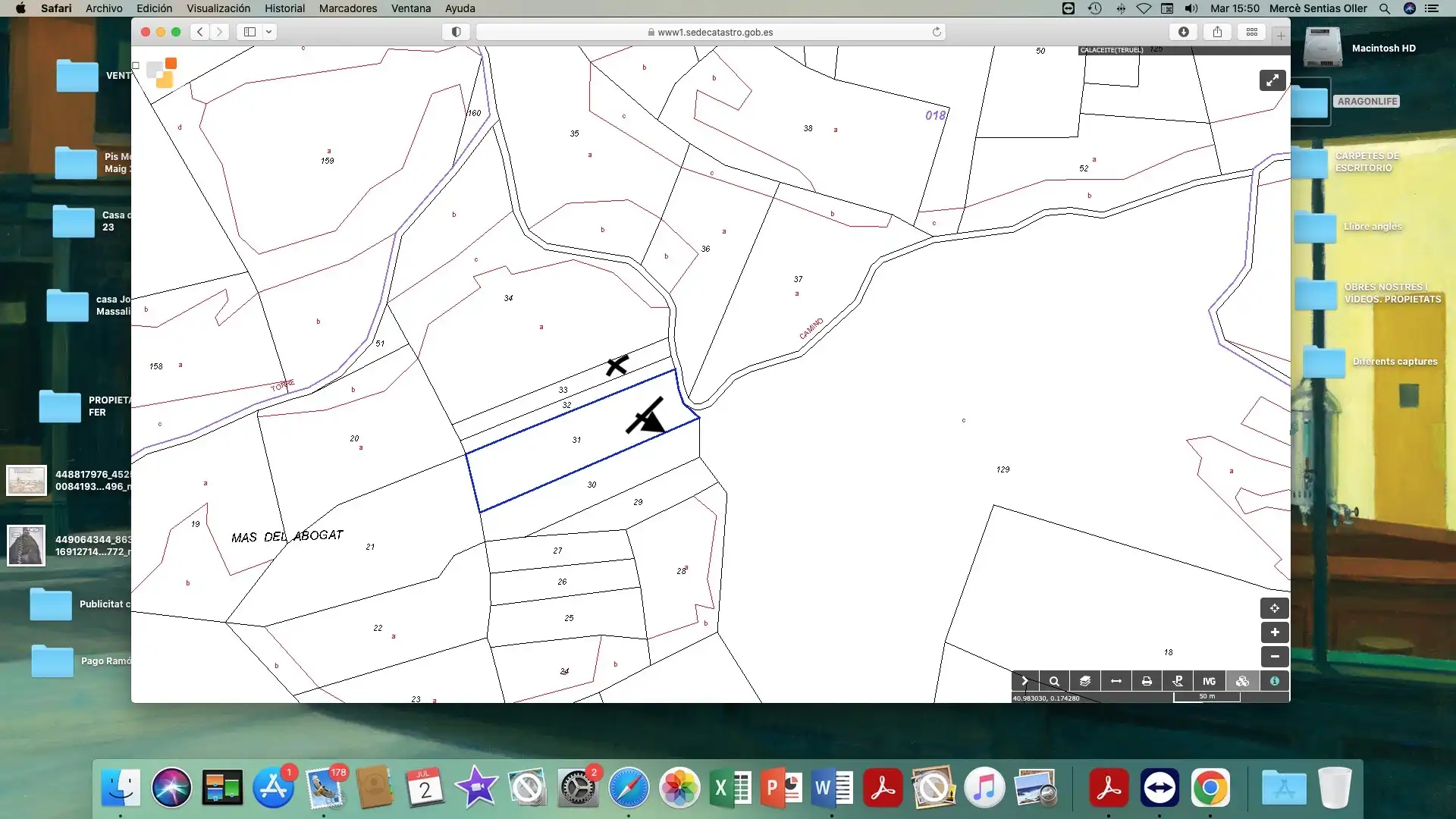Open the Ventana menu
Screen dimensions: 1456x819
click(x=411, y=8)
